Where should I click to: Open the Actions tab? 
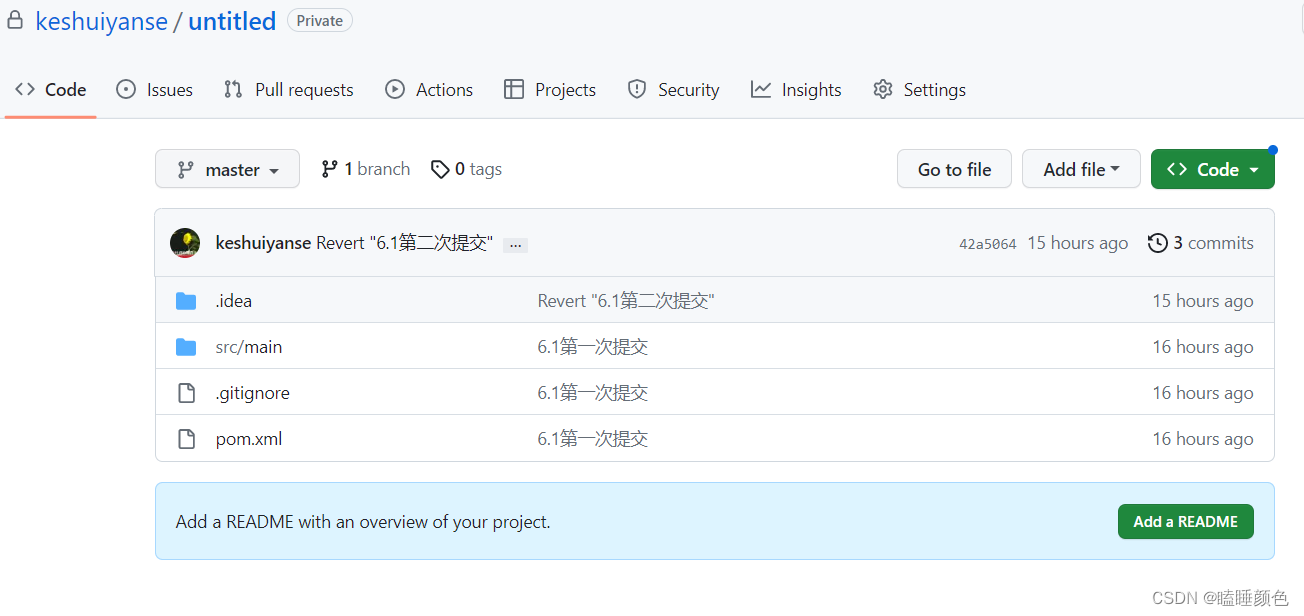429,90
